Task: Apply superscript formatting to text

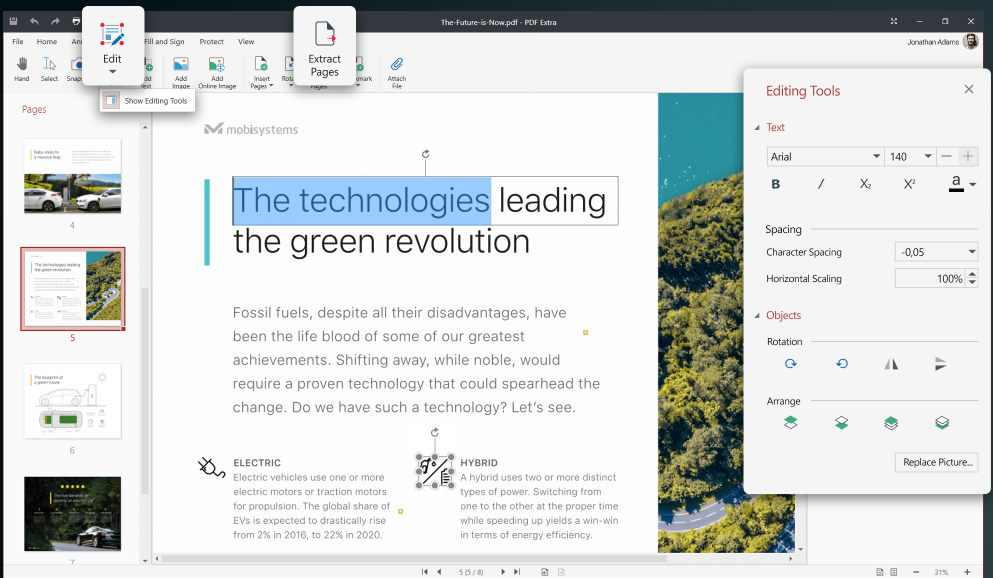Action: 909,184
